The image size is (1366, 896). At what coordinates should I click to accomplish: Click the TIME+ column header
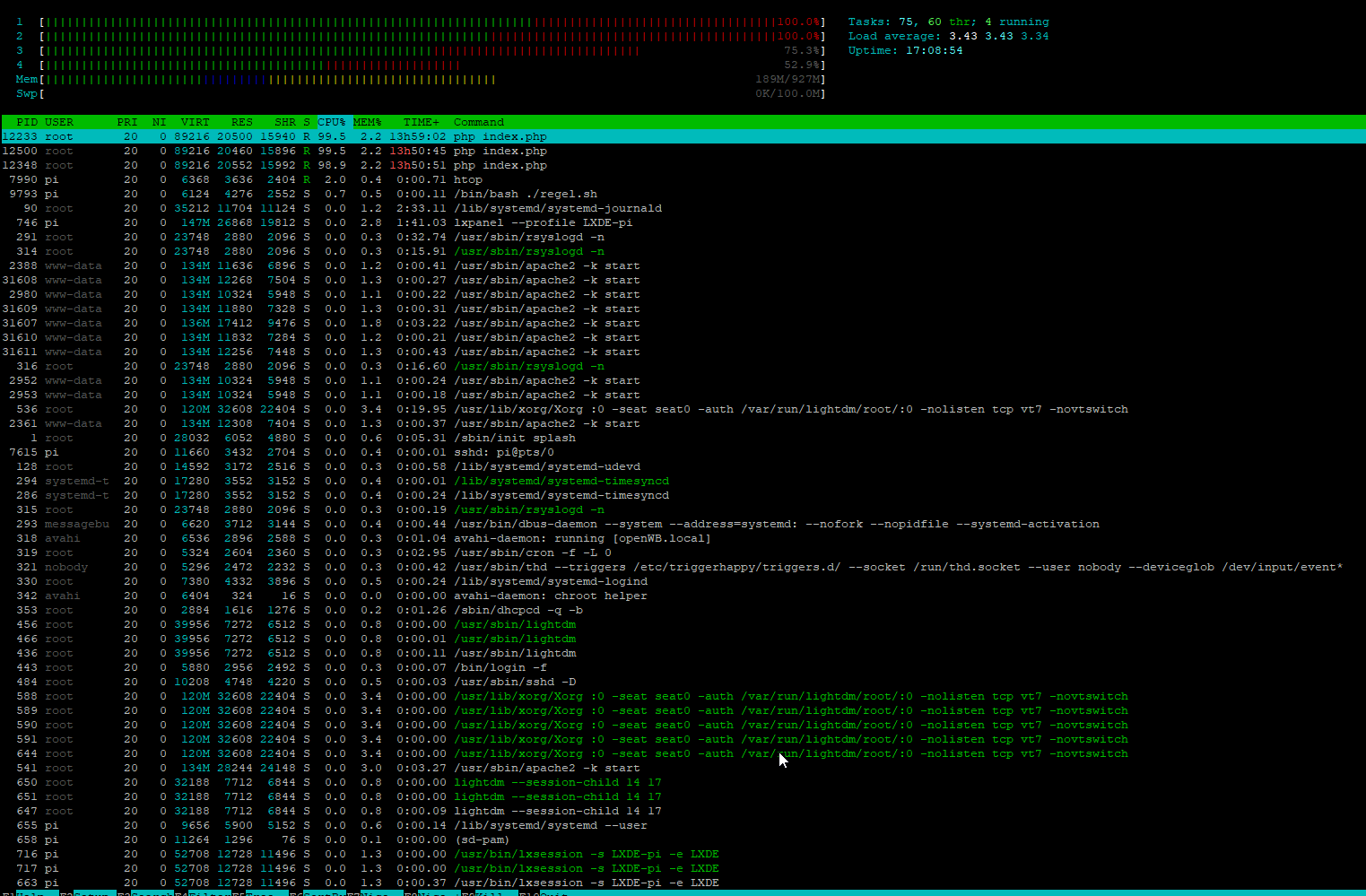(422, 122)
